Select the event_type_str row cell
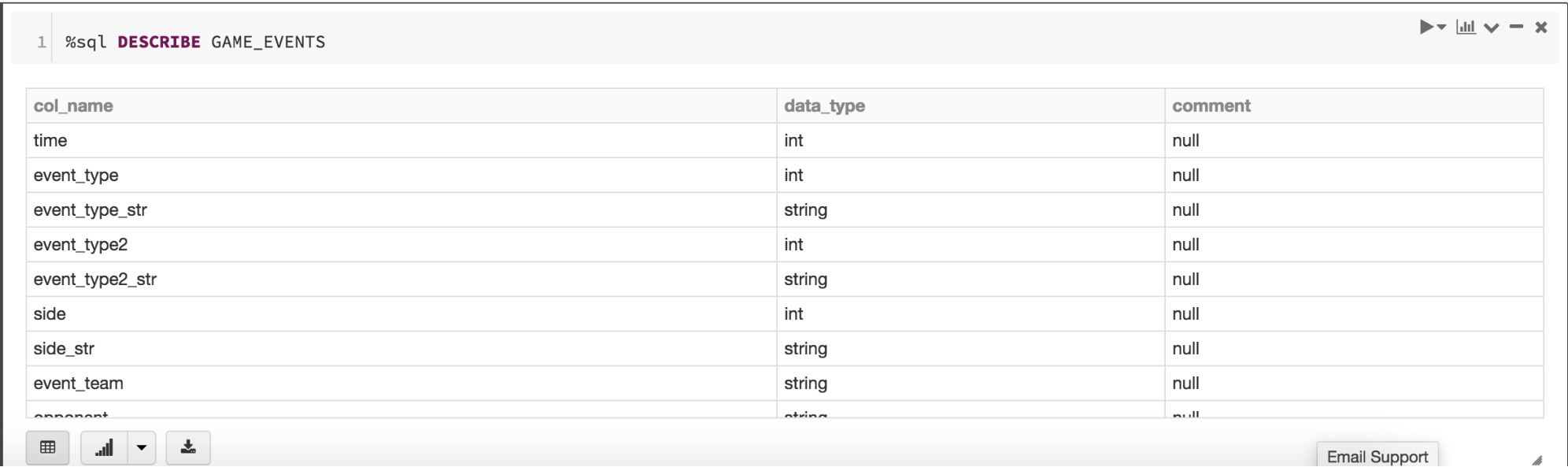The image size is (1568, 467). tap(90, 209)
